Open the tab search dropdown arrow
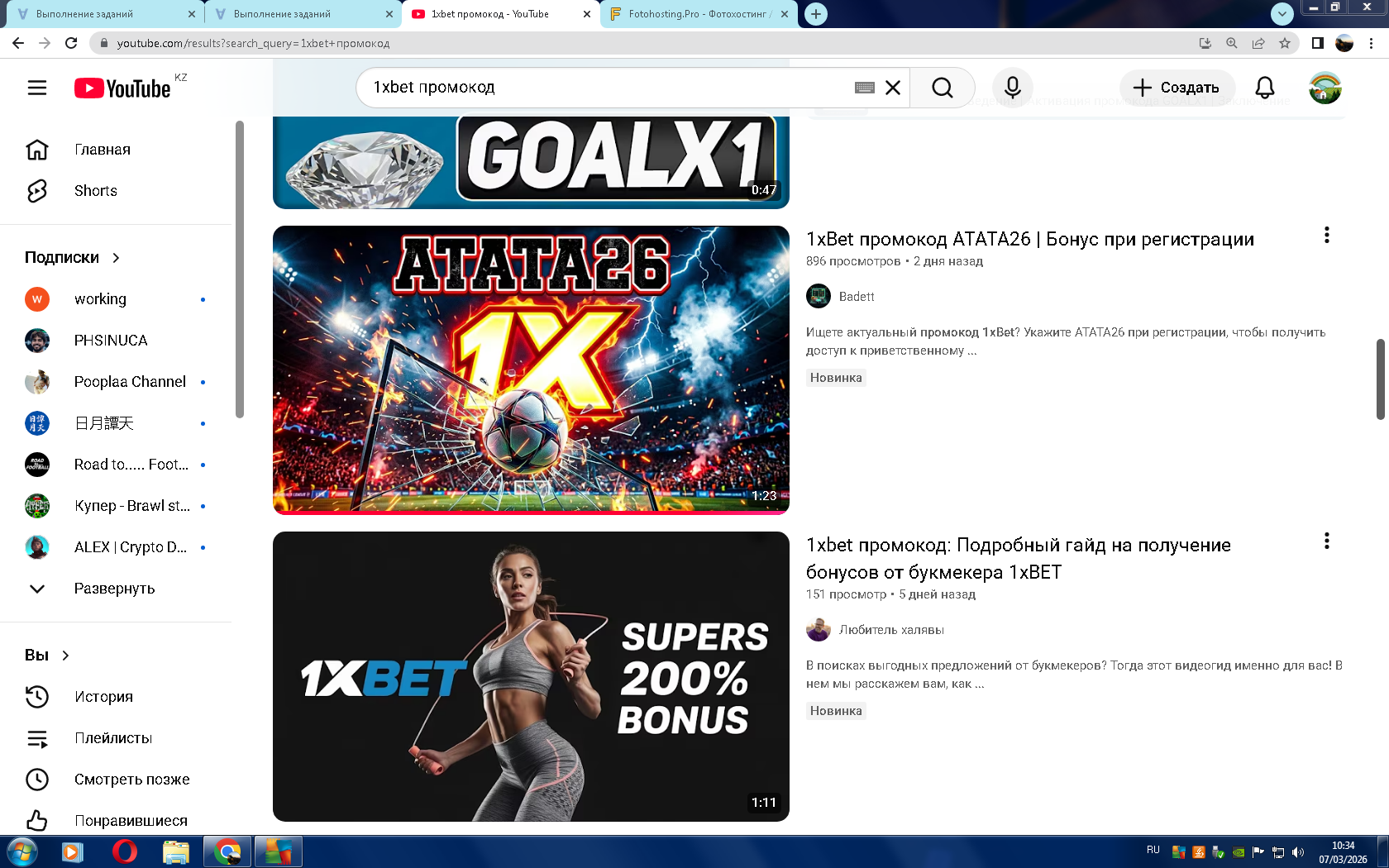Image resolution: width=1389 pixels, height=868 pixels. (1282, 14)
